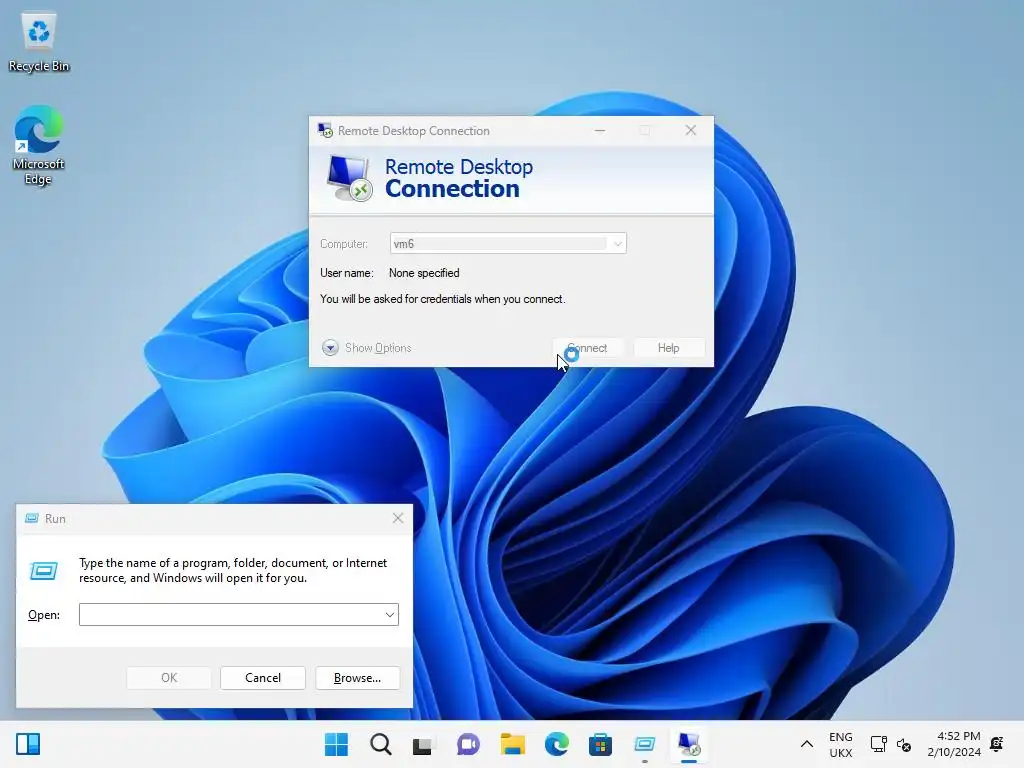Close the Remote Desktop Connection window
The image size is (1024, 768).
point(690,130)
